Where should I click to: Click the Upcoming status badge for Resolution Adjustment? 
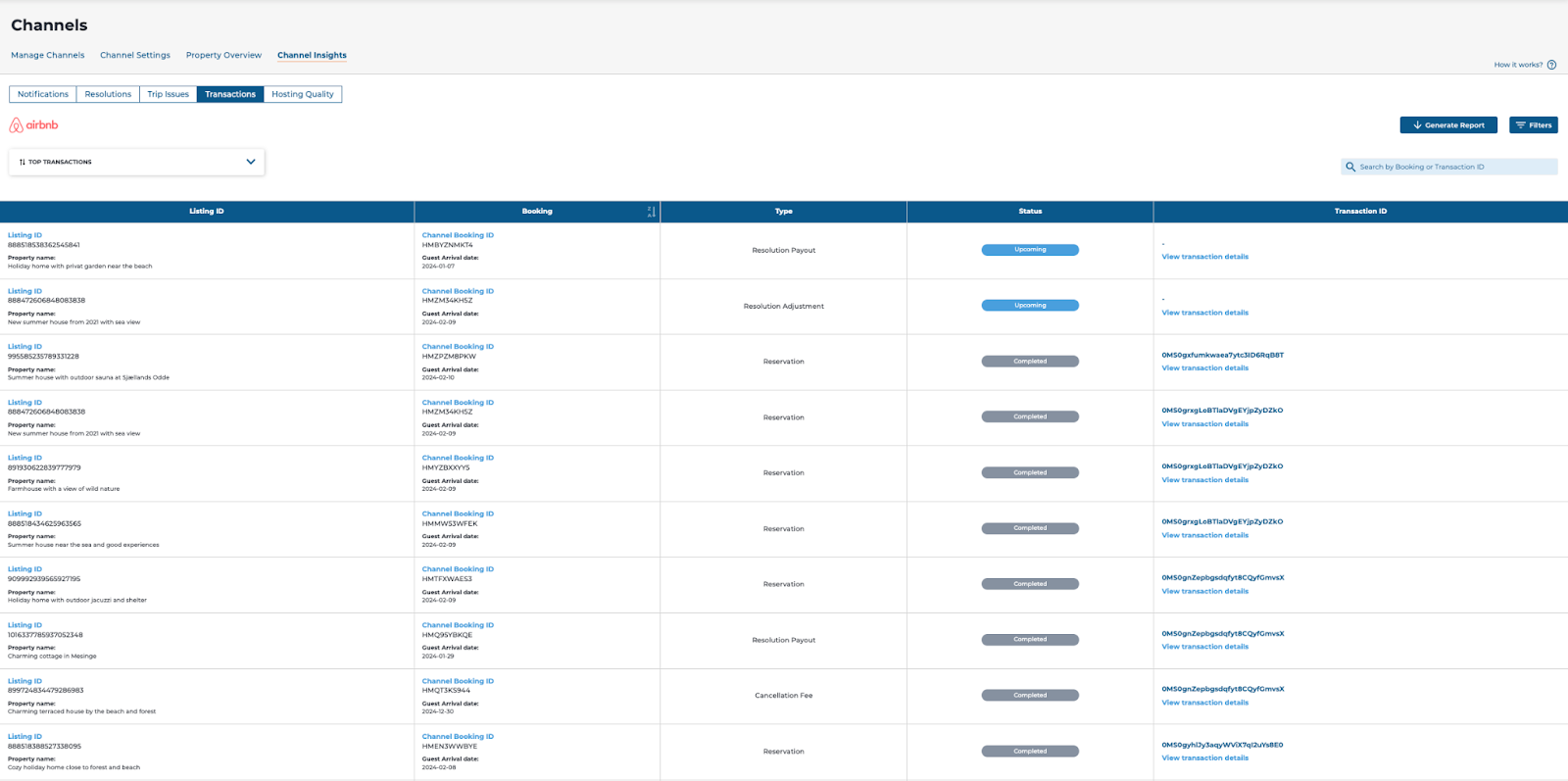pos(1030,306)
